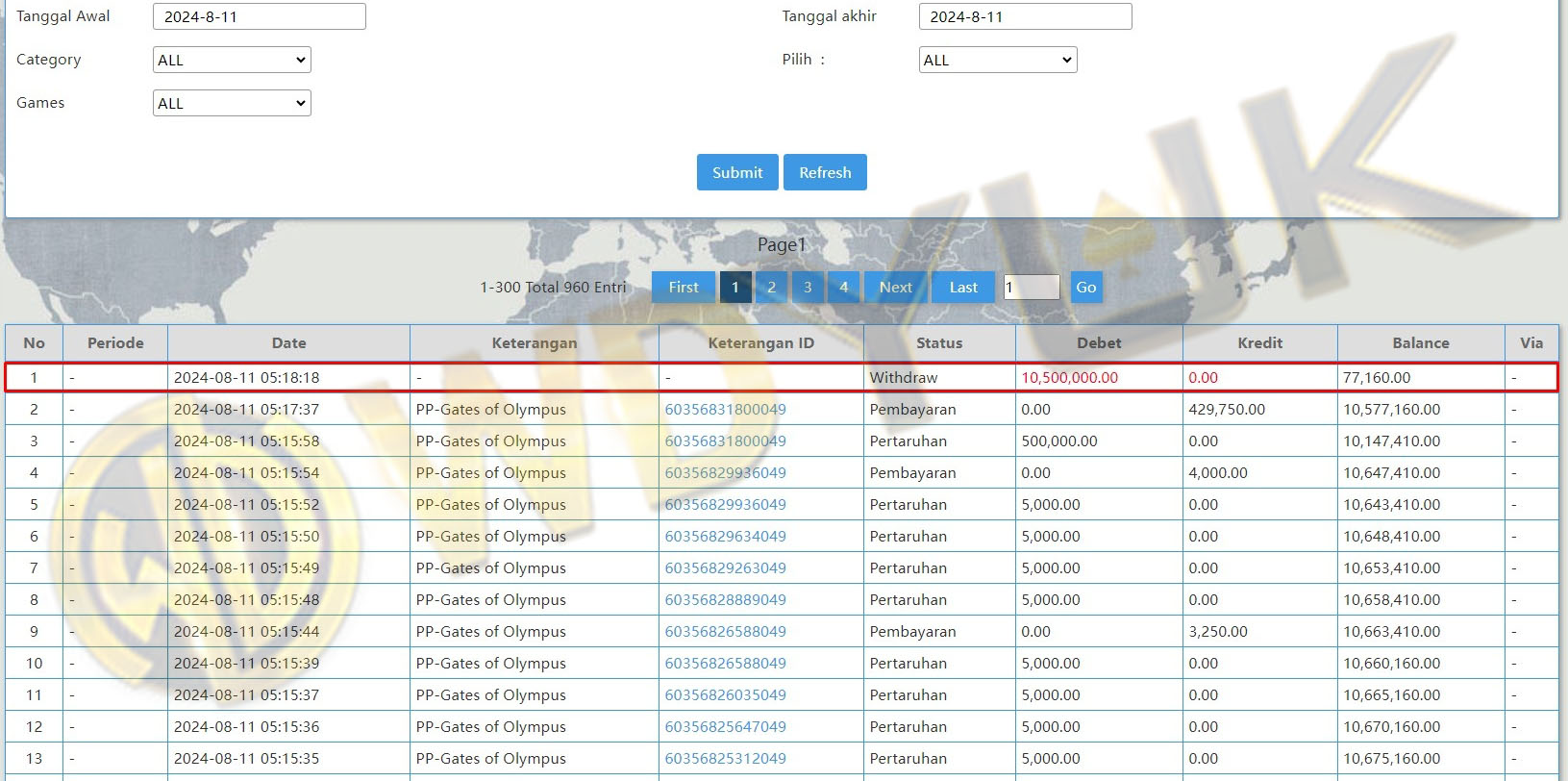The image size is (1568, 781).
Task: Open link 60356825647049
Action: [x=725, y=726]
